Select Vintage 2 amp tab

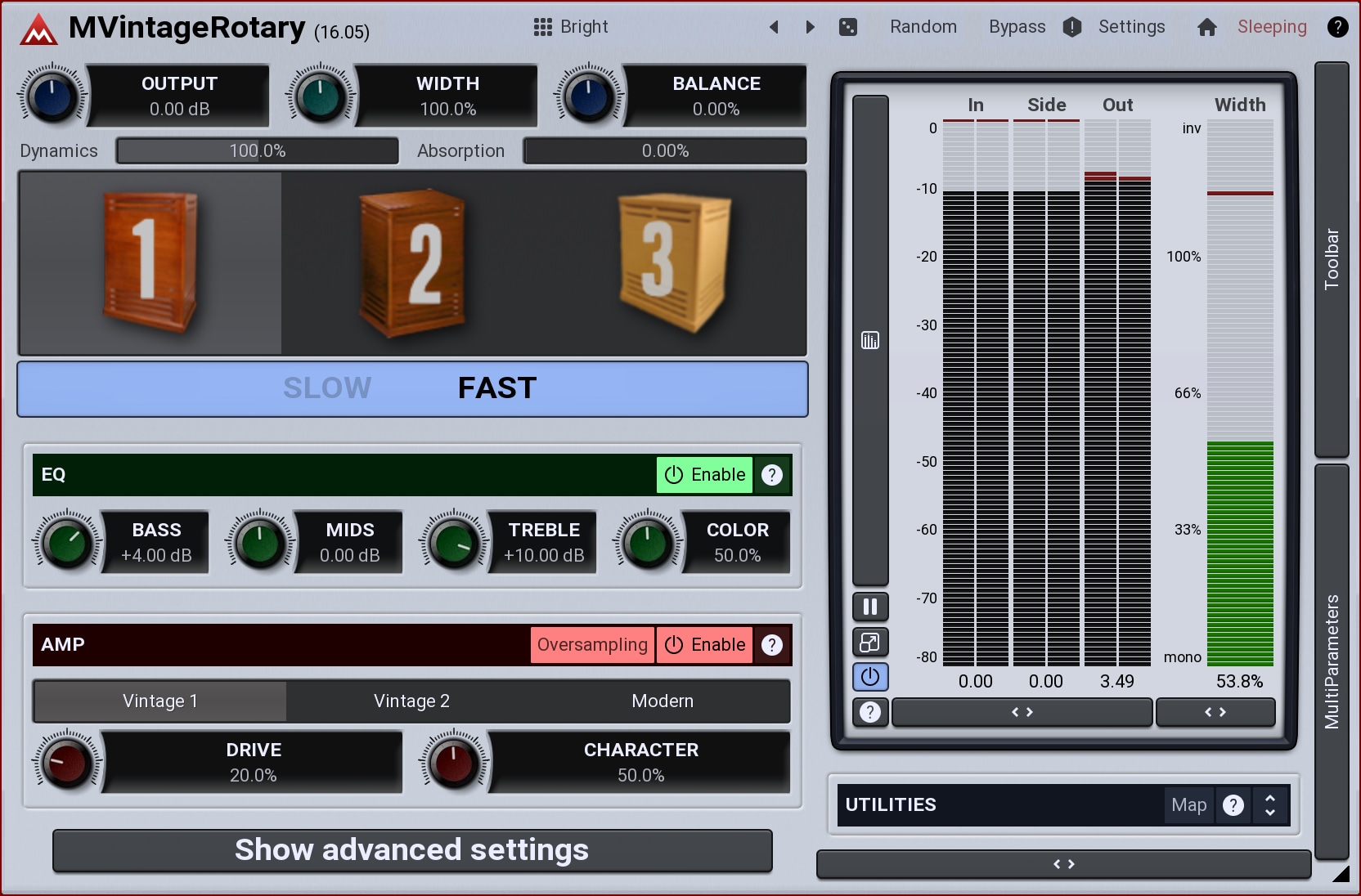click(411, 701)
